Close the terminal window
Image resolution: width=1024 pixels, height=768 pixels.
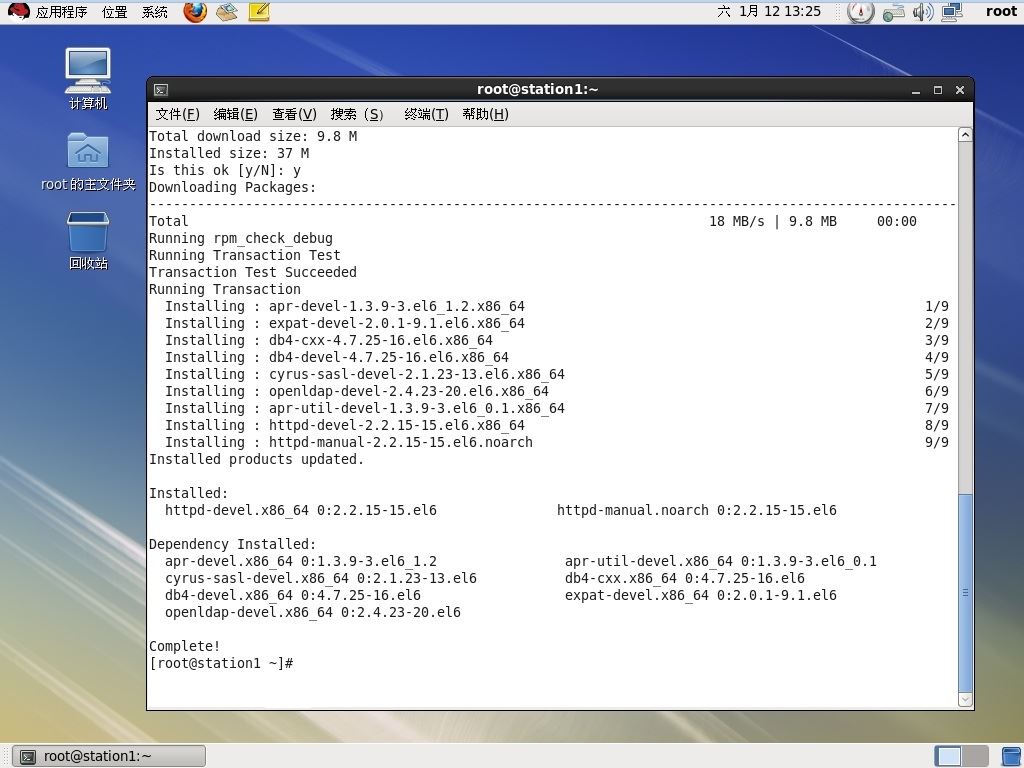[x=960, y=90]
